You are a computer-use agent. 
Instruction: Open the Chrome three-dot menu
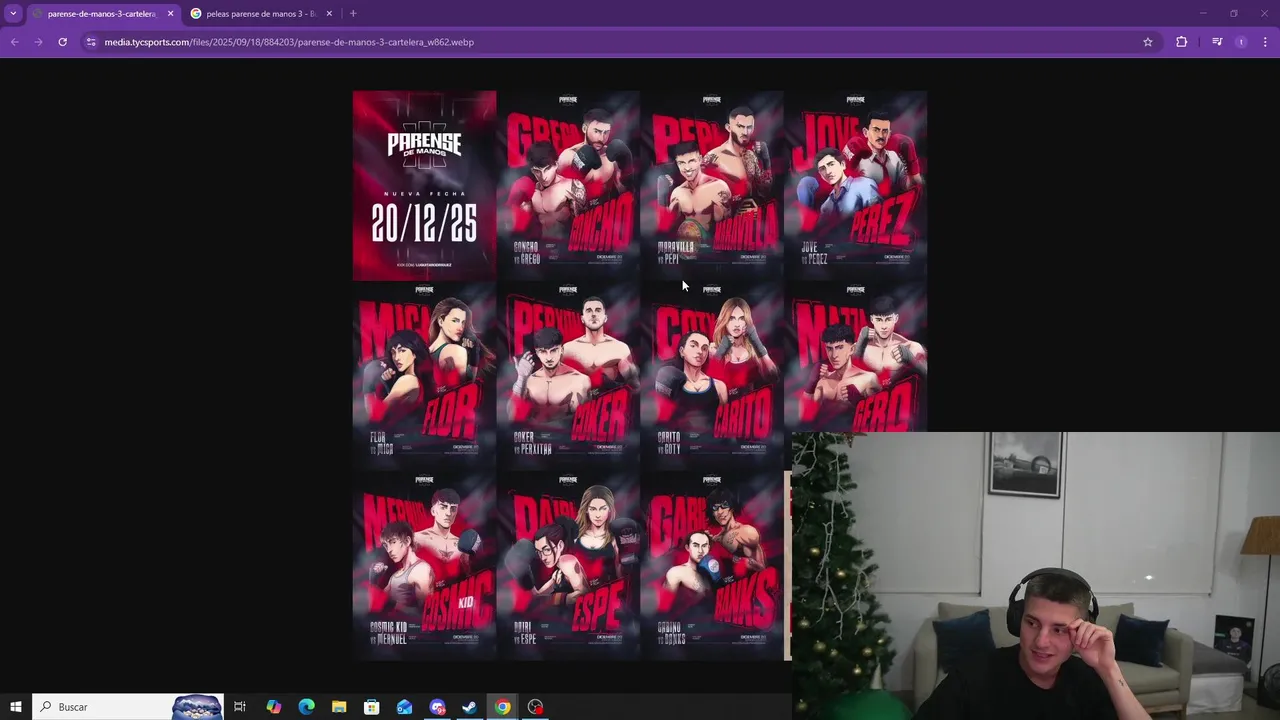1265,42
